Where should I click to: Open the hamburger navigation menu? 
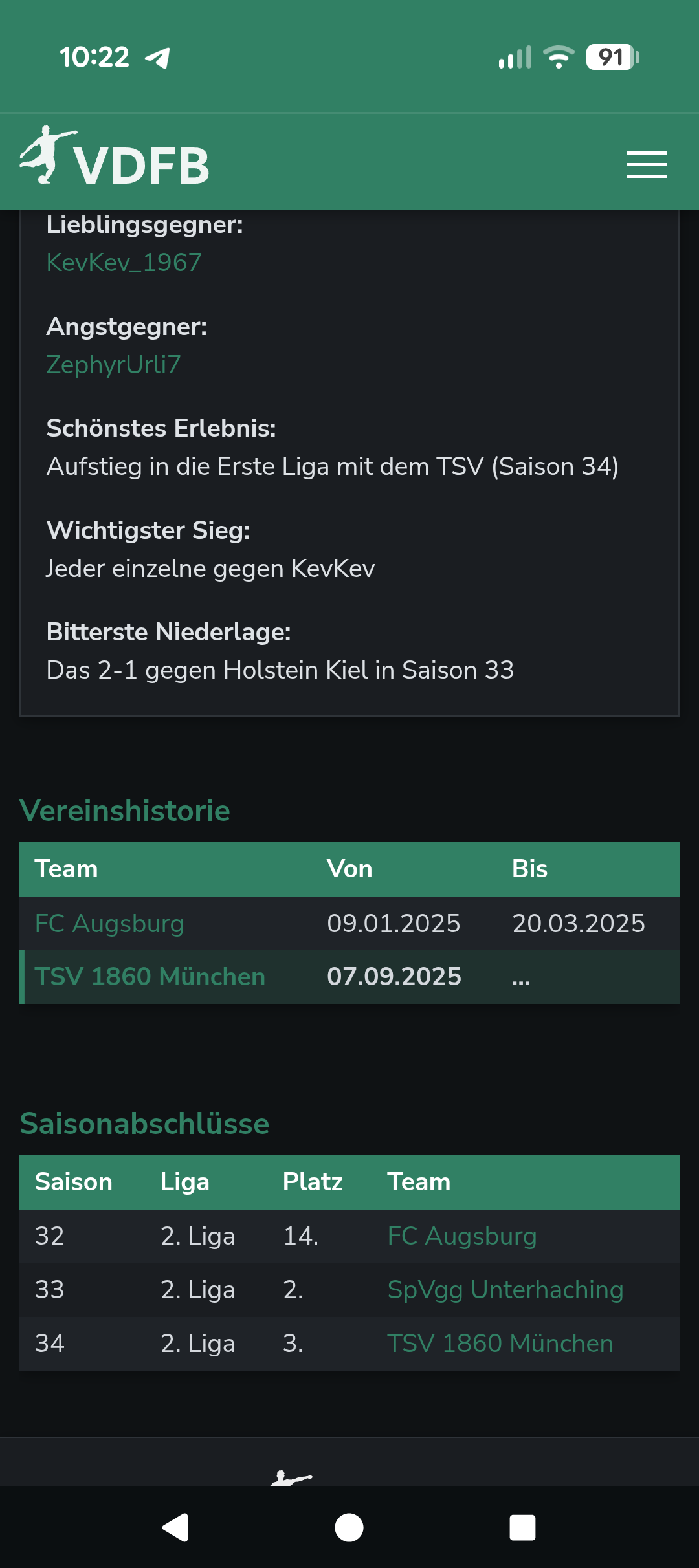point(646,164)
